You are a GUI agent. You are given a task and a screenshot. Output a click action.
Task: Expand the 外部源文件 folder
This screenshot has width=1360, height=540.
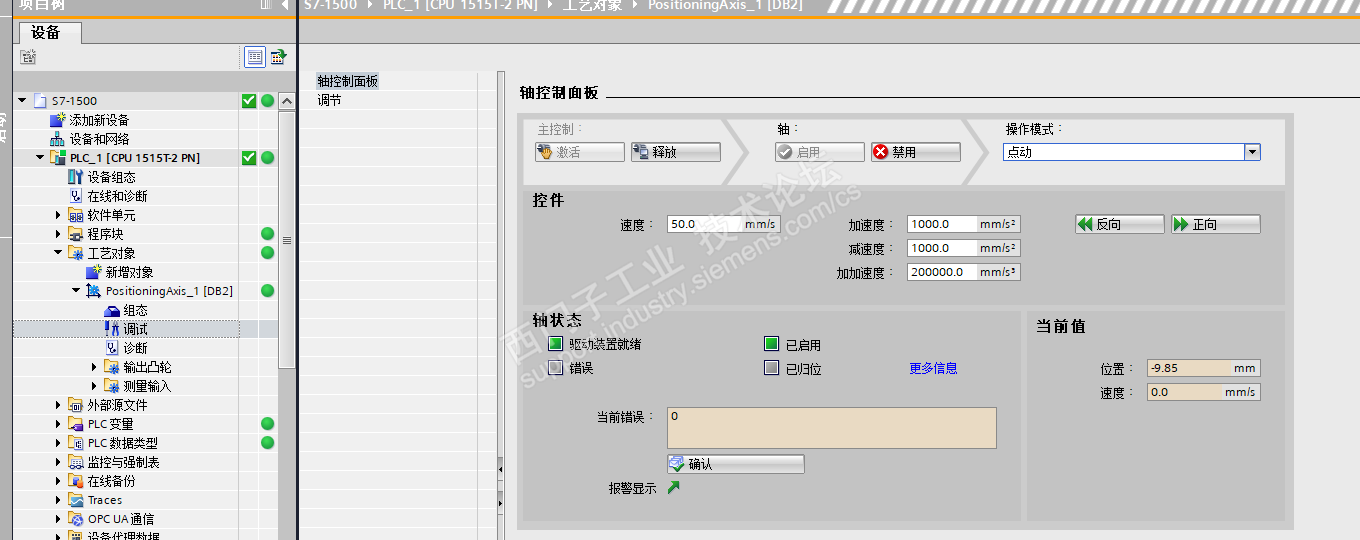pyautogui.click(x=58, y=405)
